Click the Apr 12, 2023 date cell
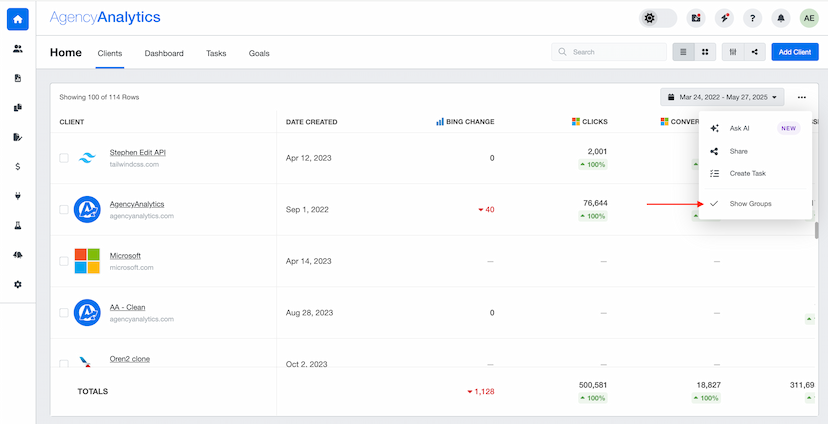The width and height of the screenshot is (828, 424). pos(308,158)
